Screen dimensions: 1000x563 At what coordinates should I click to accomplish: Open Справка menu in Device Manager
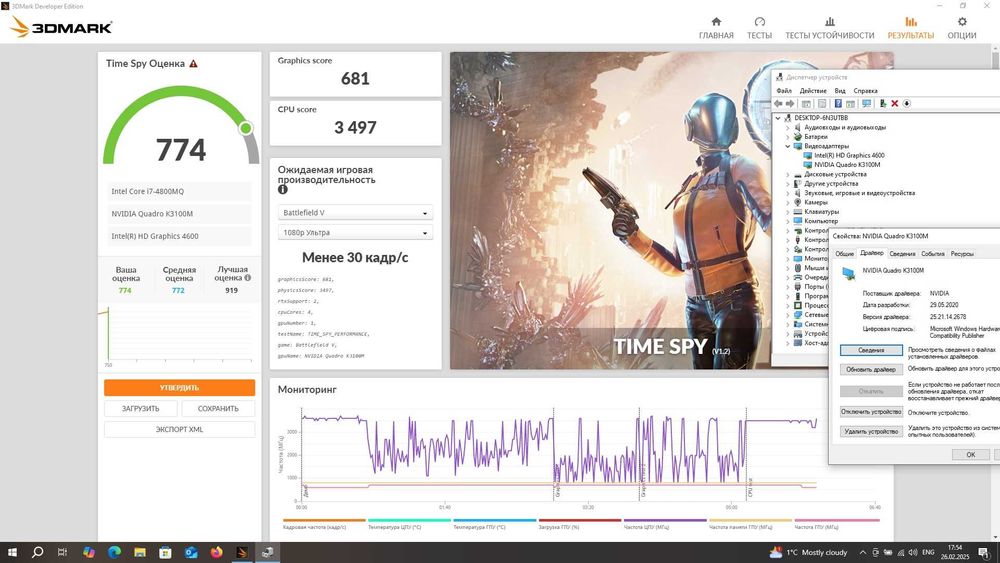tap(865, 91)
